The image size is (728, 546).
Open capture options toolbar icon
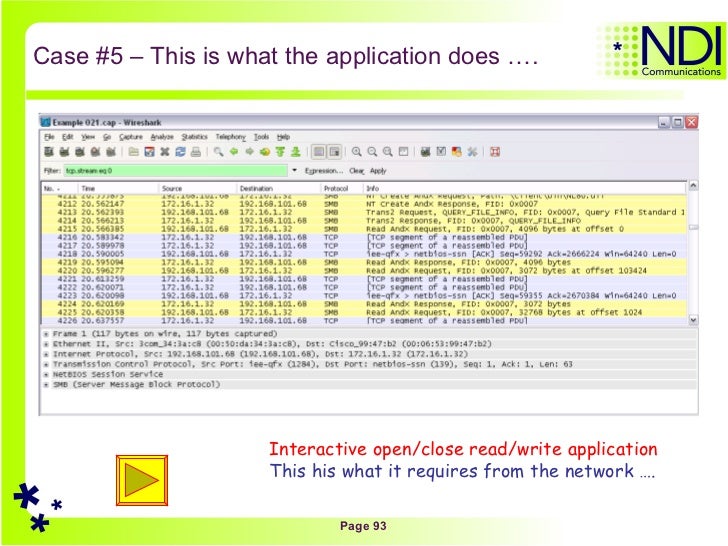(65, 152)
